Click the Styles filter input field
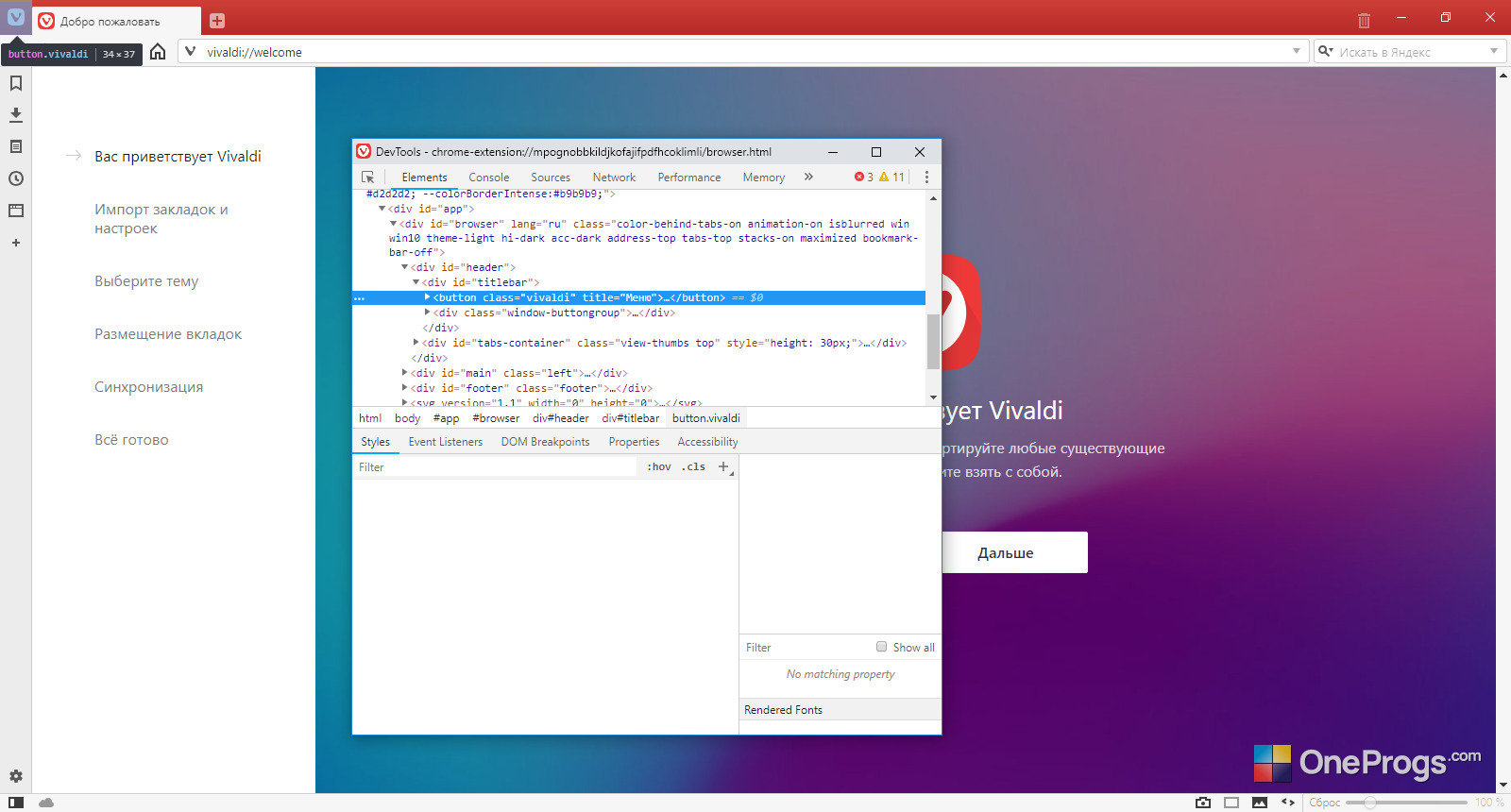Screen dimensions: 1511x812 tap(496, 466)
